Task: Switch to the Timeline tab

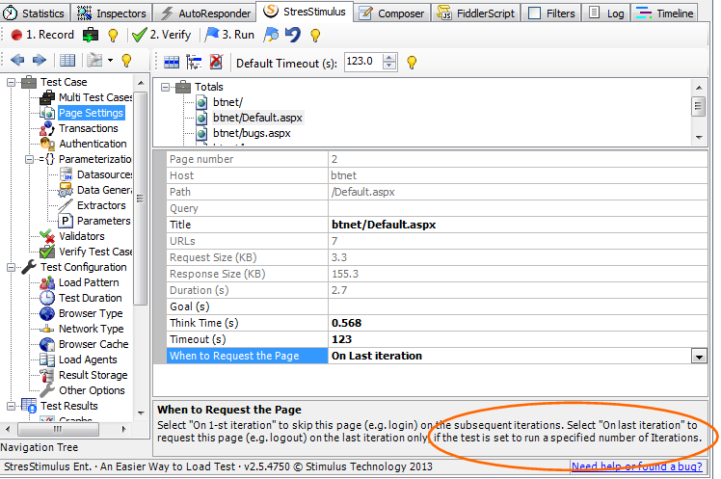Action: [x=664, y=13]
